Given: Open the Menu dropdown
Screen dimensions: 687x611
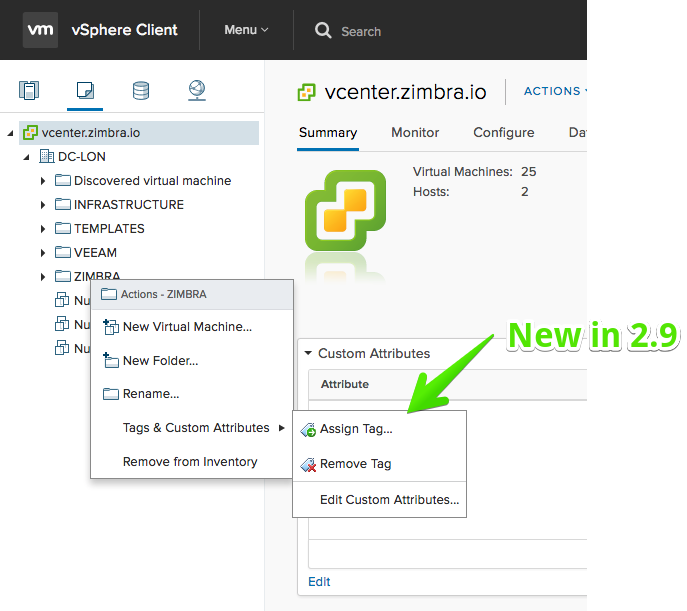Looking at the screenshot, I should 246,30.
